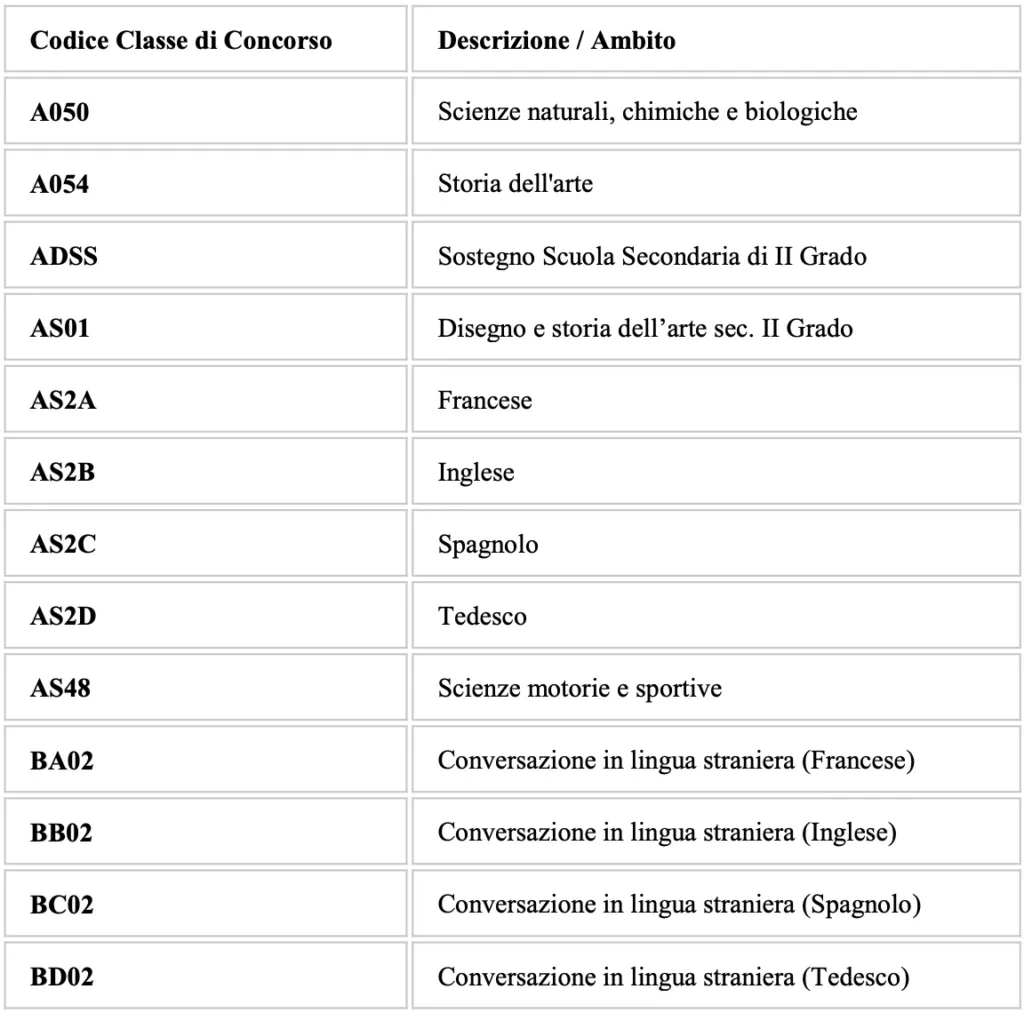Click Disegno e storia dell'arte description

click(645, 328)
